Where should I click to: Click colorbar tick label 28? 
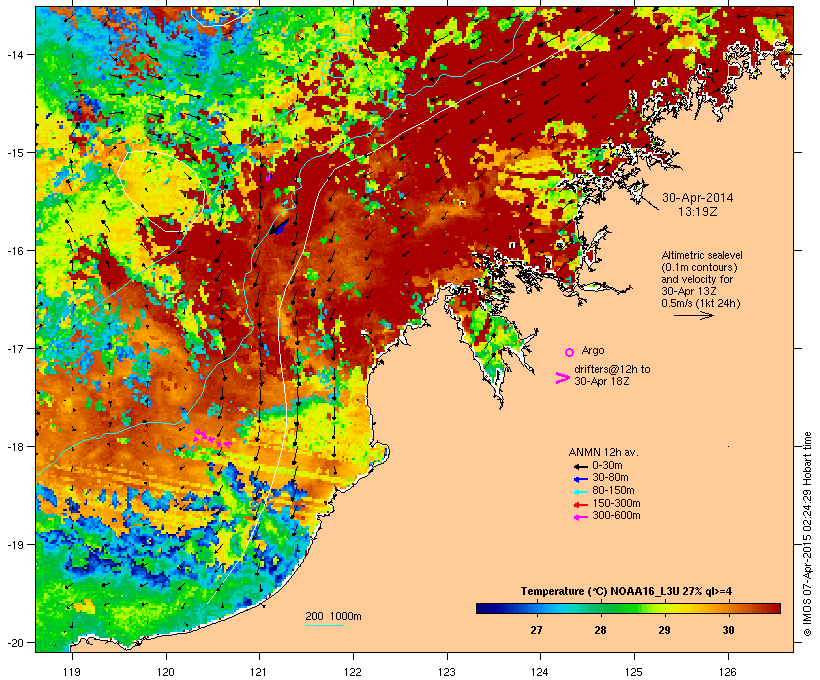[x=600, y=630]
